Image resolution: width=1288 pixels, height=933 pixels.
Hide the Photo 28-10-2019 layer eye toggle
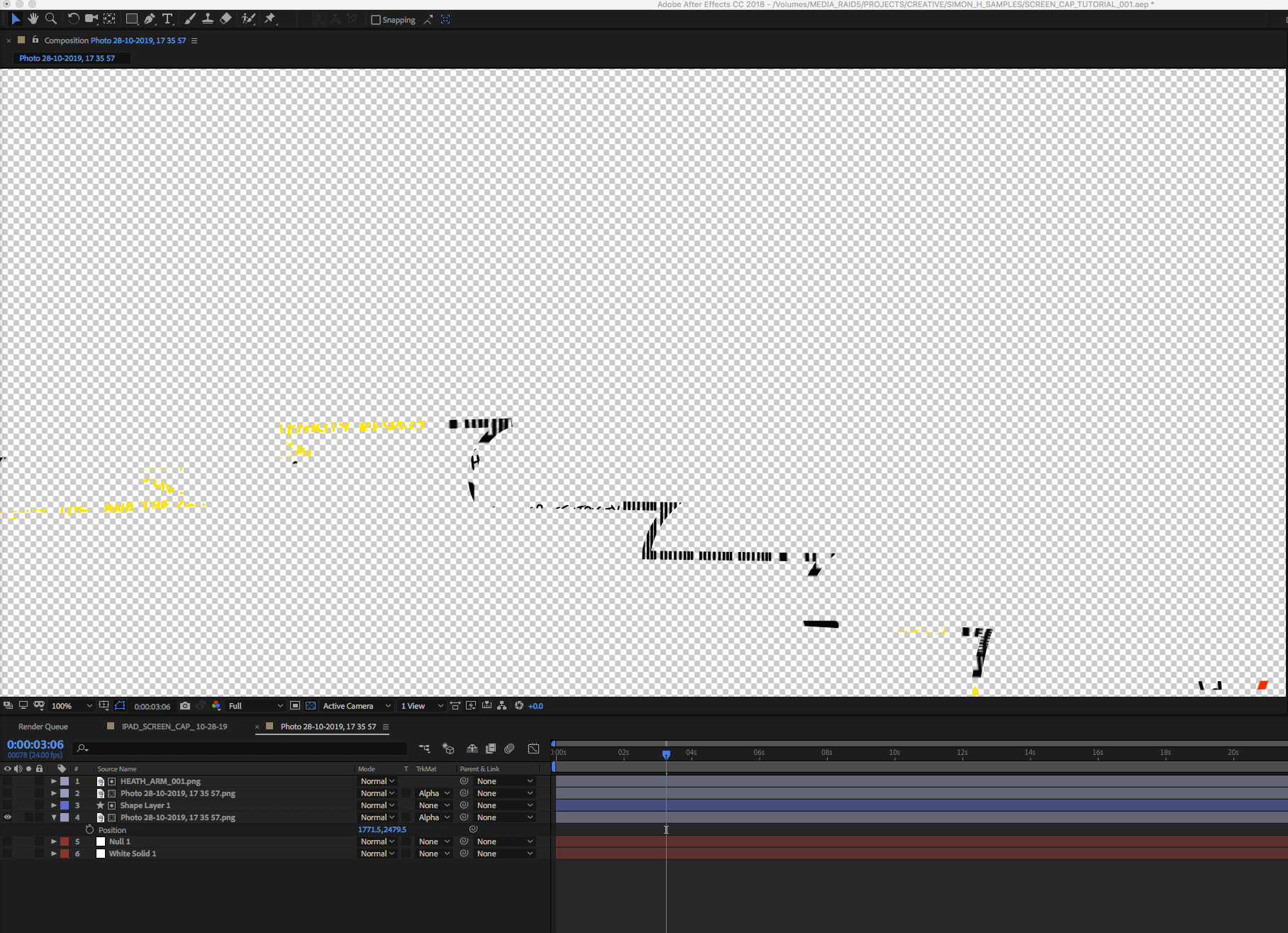(x=8, y=817)
